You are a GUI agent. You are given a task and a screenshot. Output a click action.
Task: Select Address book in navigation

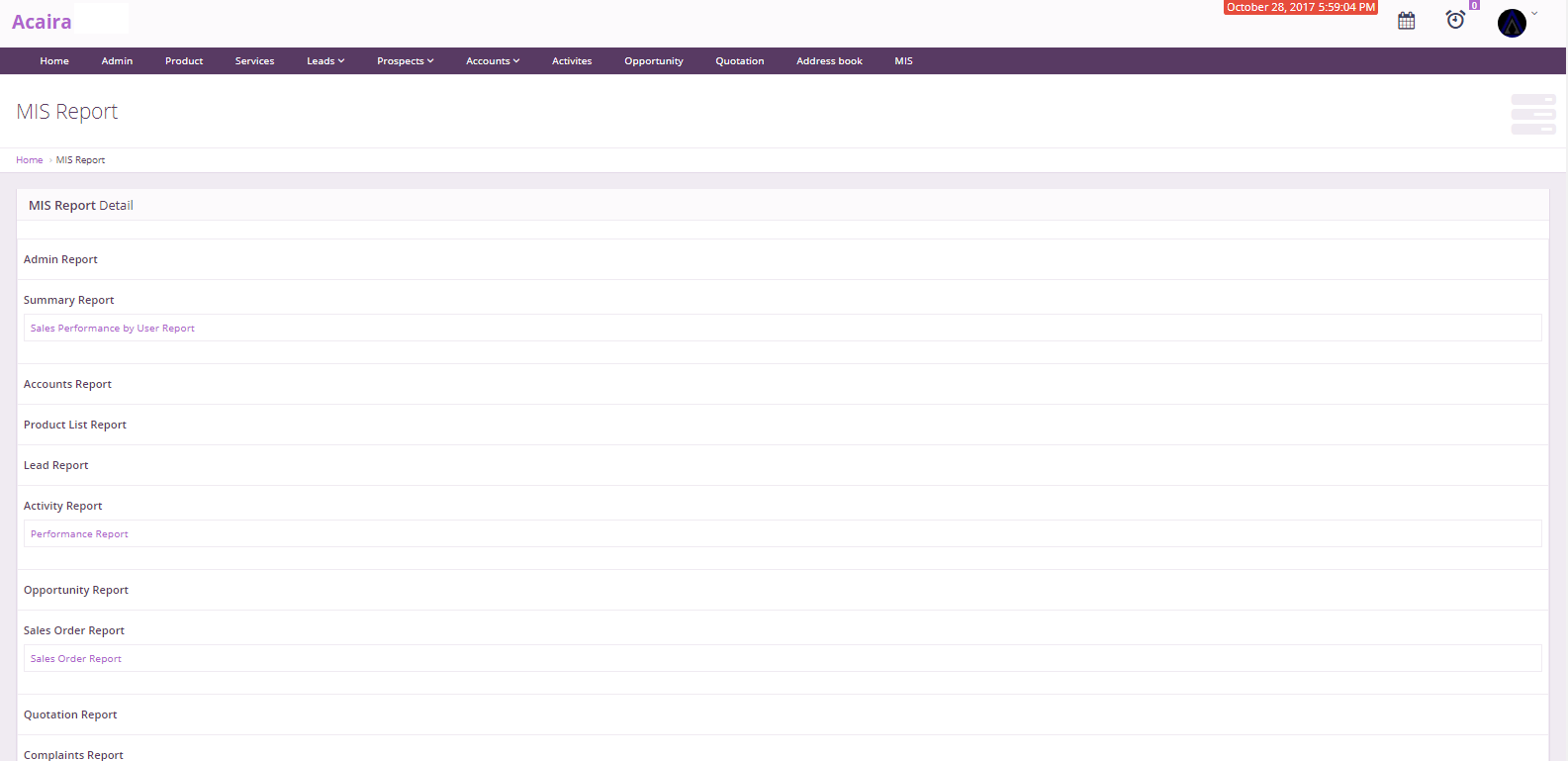coord(829,61)
